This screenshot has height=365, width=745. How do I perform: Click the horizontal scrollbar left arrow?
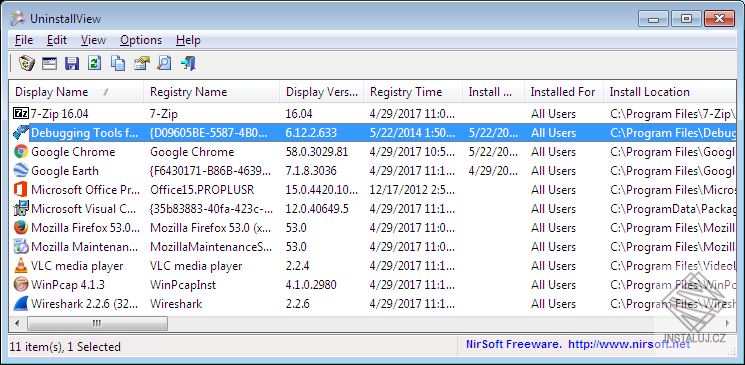point(18,324)
